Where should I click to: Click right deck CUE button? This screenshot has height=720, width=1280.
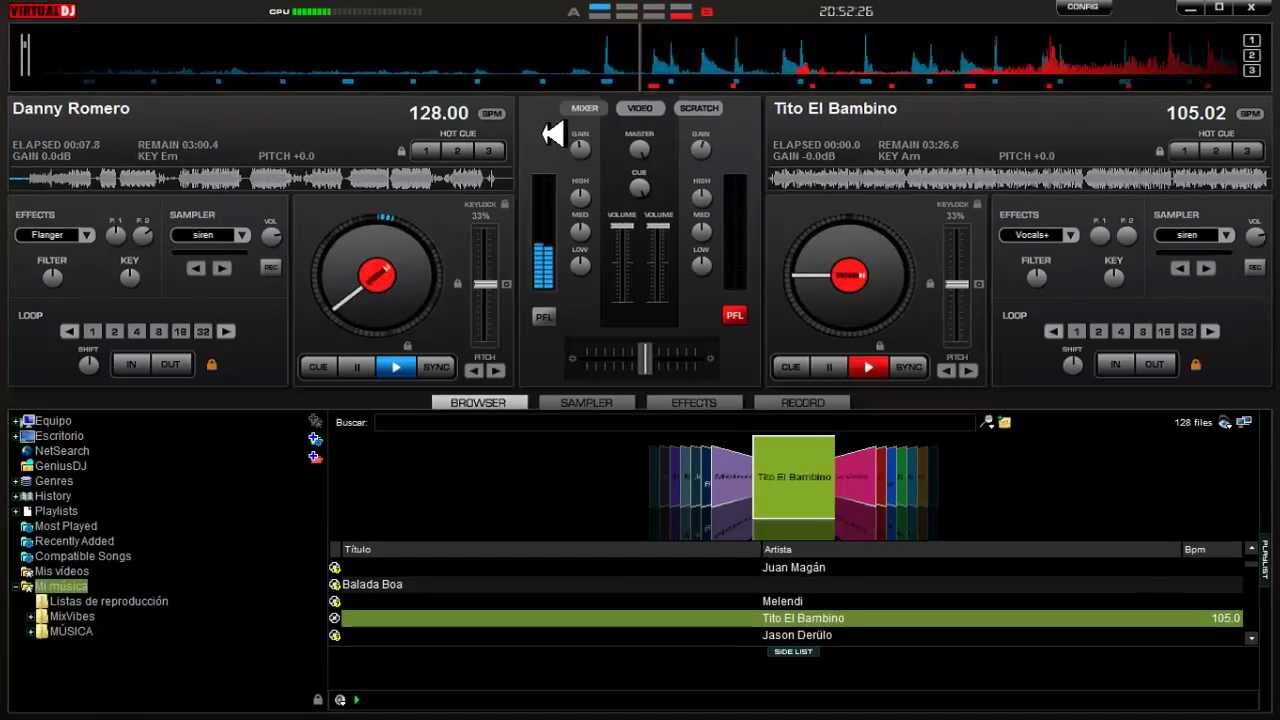(790, 367)
